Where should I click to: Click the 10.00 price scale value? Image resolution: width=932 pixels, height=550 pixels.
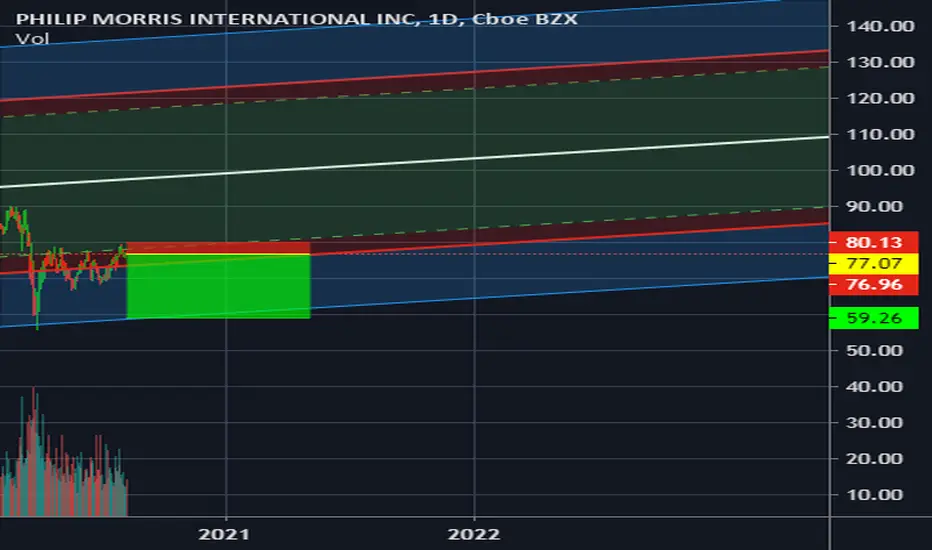[x=874, y=495]
